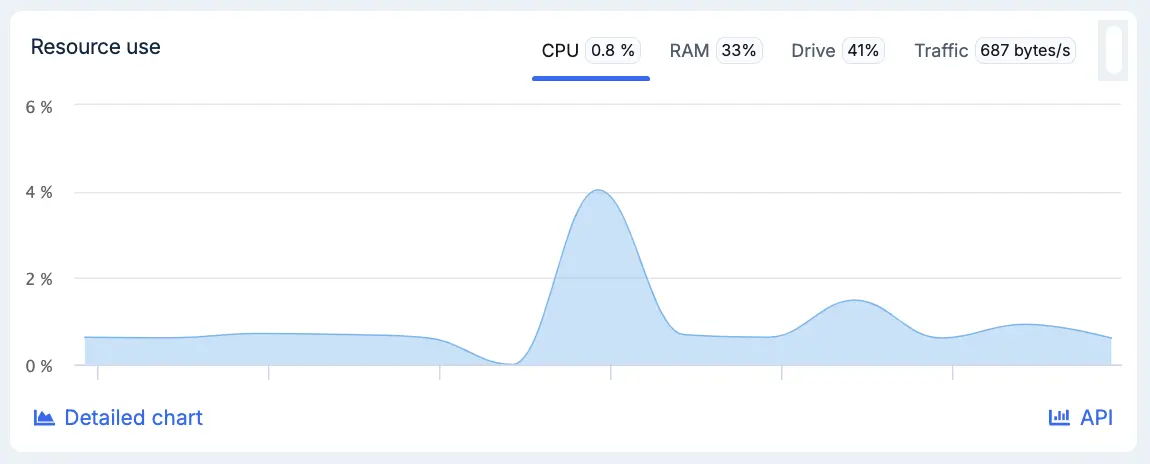Click the 41% Drive badge
This screenshot has height=464, width=1150.
click(x=863, y=51)
